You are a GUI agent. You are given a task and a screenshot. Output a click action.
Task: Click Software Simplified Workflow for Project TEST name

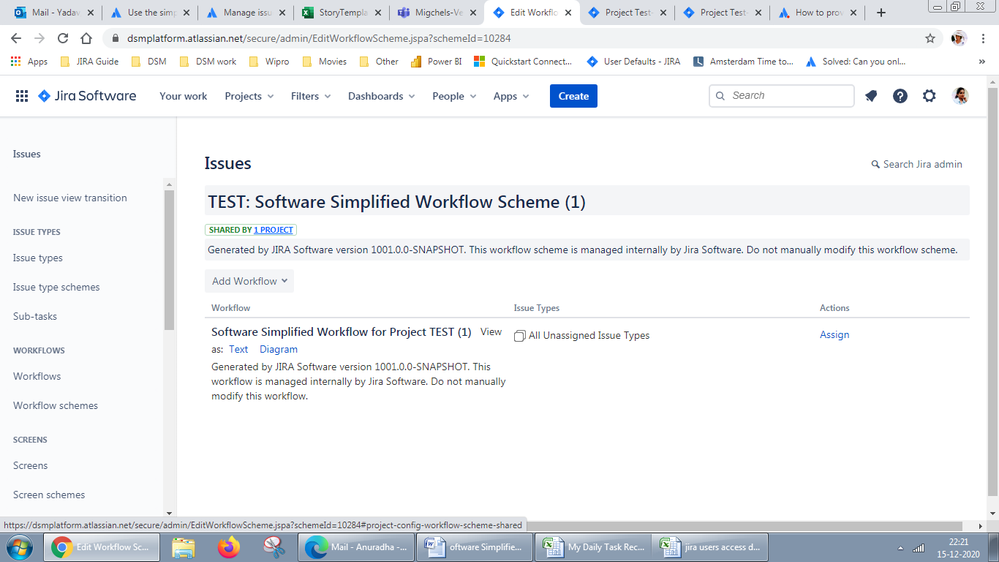click(x=341, y=332)
